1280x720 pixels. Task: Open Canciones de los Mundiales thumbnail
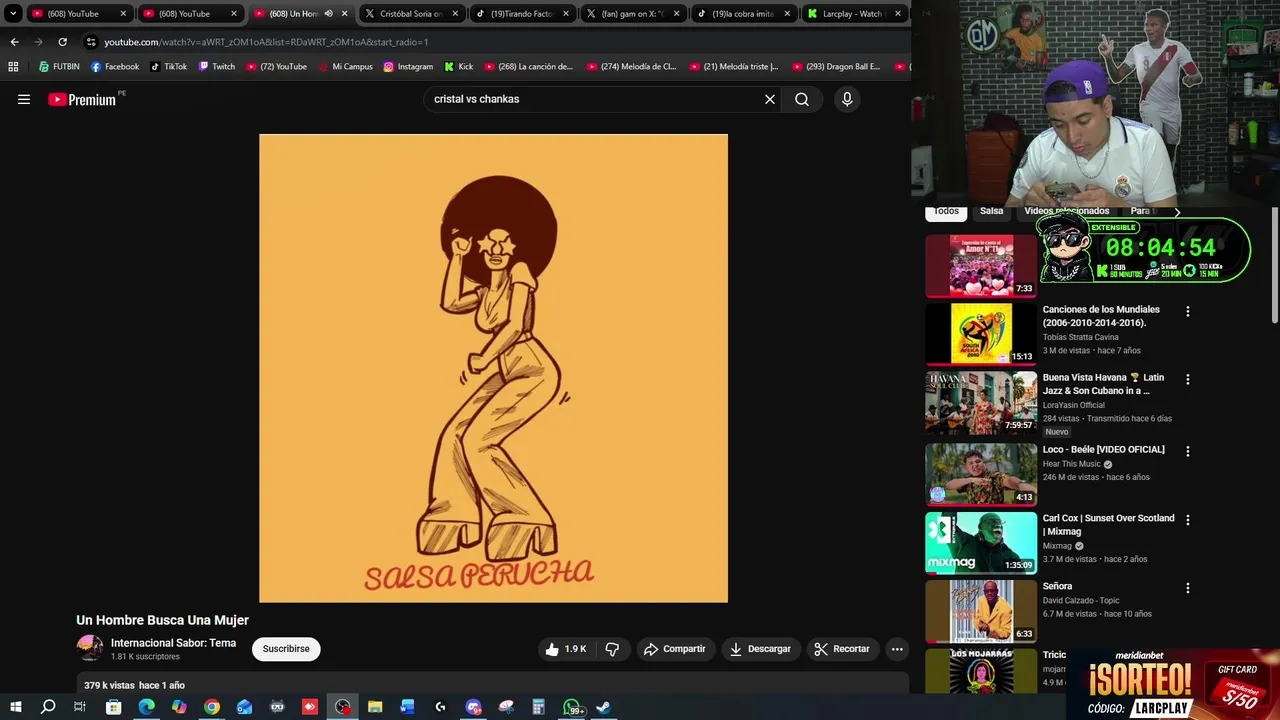click(981, 335)
